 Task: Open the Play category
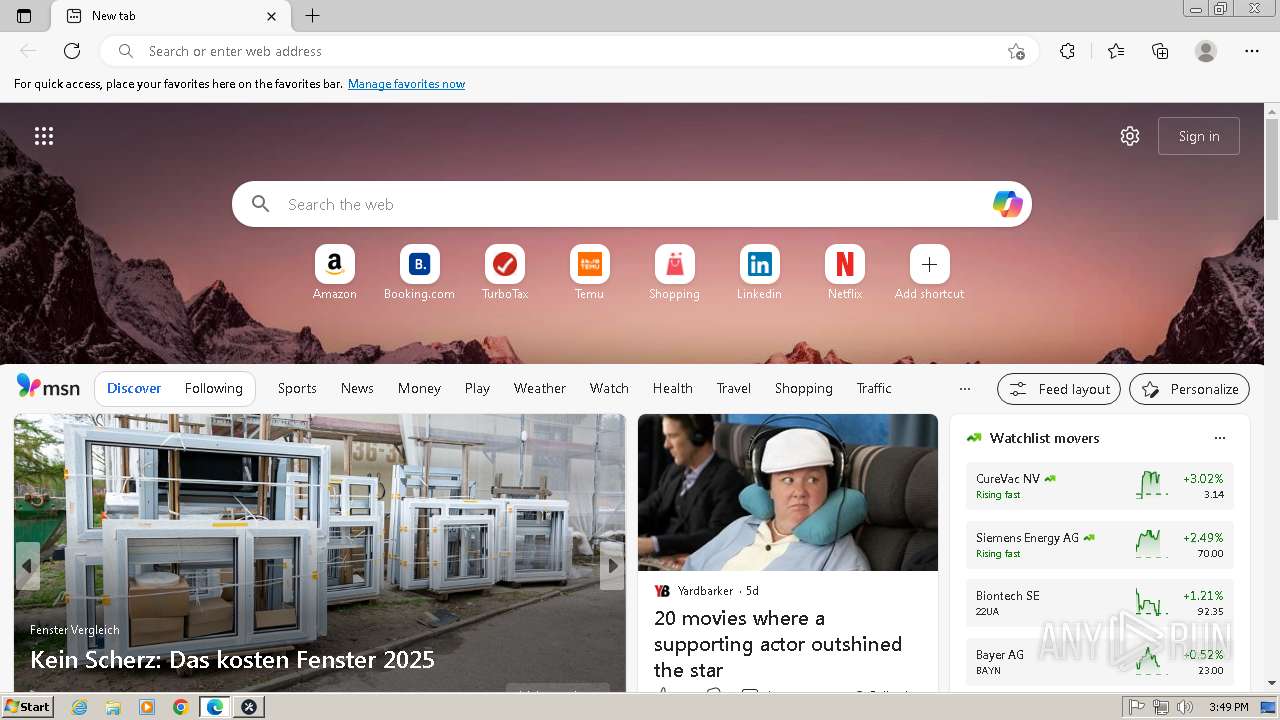477,388
